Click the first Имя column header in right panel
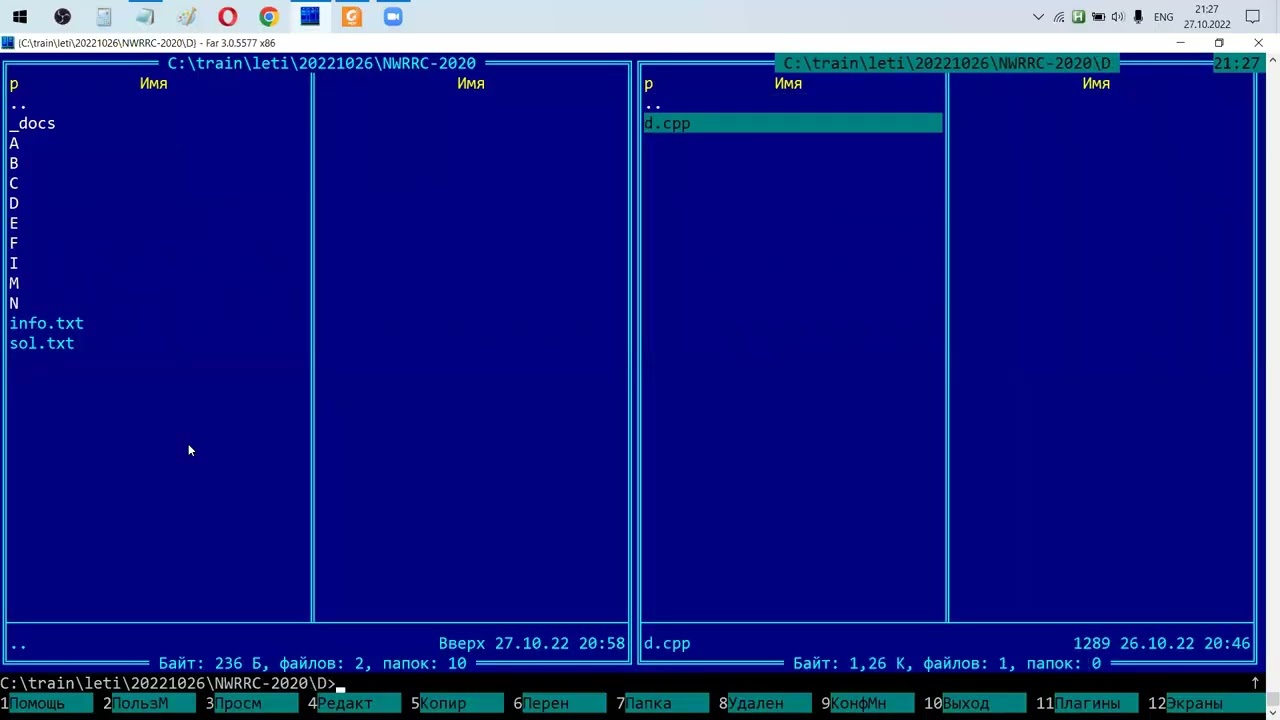Screen dimensions: 1280x720 [x=788, y=84]
